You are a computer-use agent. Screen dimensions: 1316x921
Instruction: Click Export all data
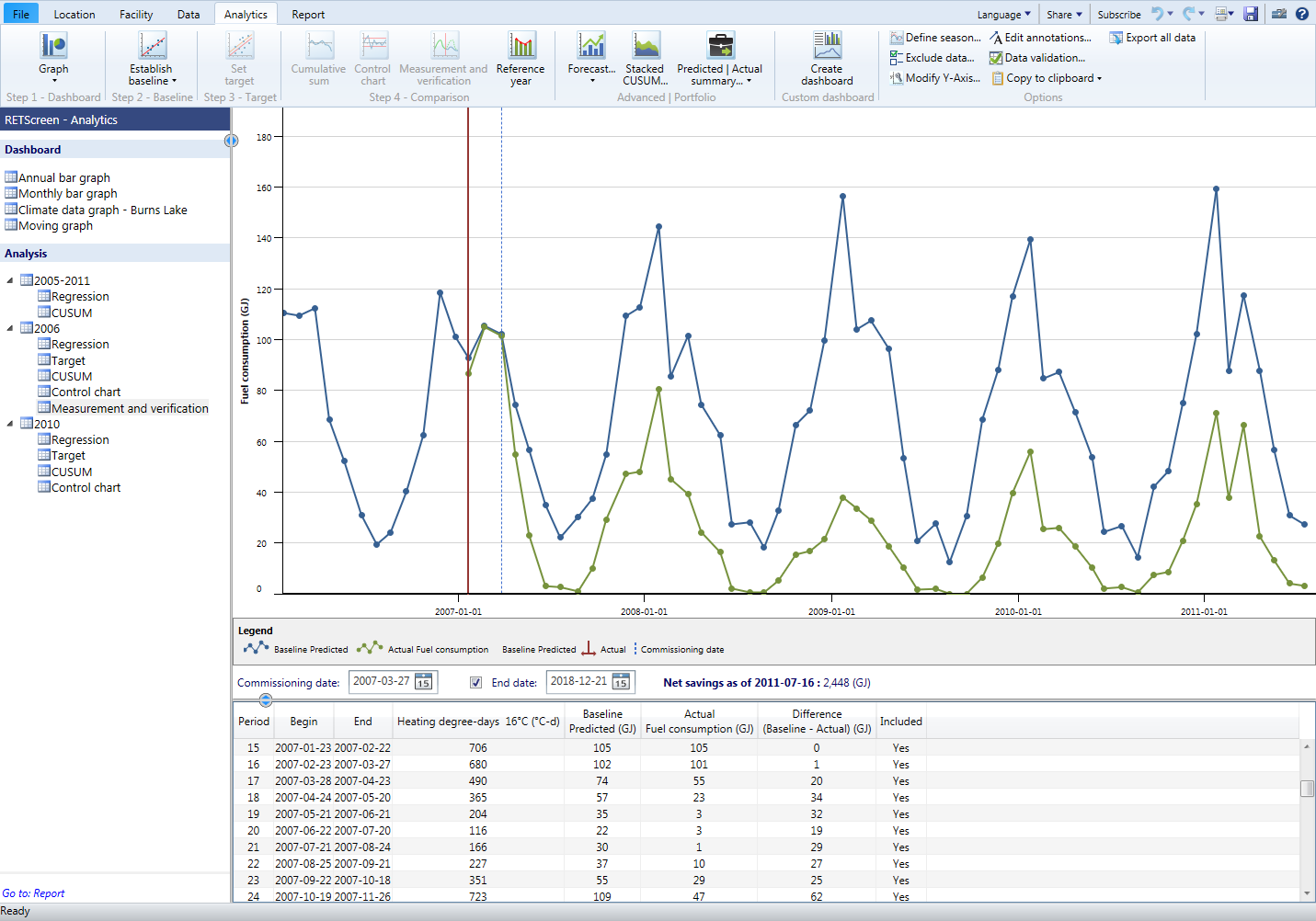pos(1152,38)
